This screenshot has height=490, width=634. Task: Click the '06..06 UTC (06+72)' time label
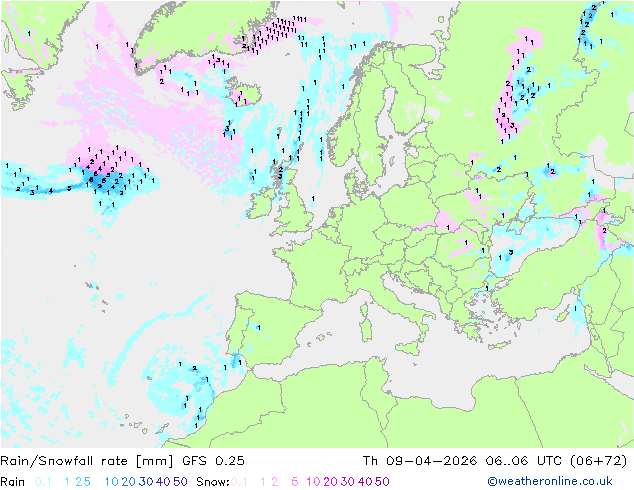pos(555,461)
